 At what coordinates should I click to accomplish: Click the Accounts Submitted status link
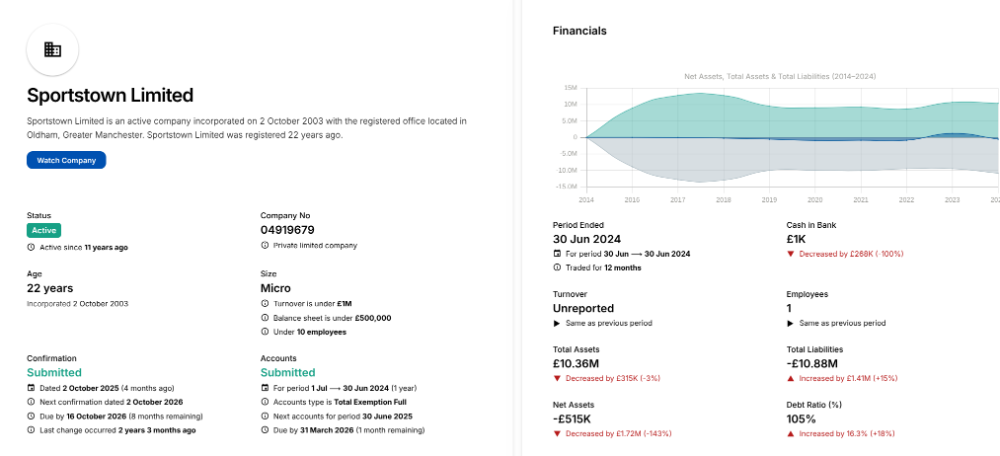coord(288,372)
